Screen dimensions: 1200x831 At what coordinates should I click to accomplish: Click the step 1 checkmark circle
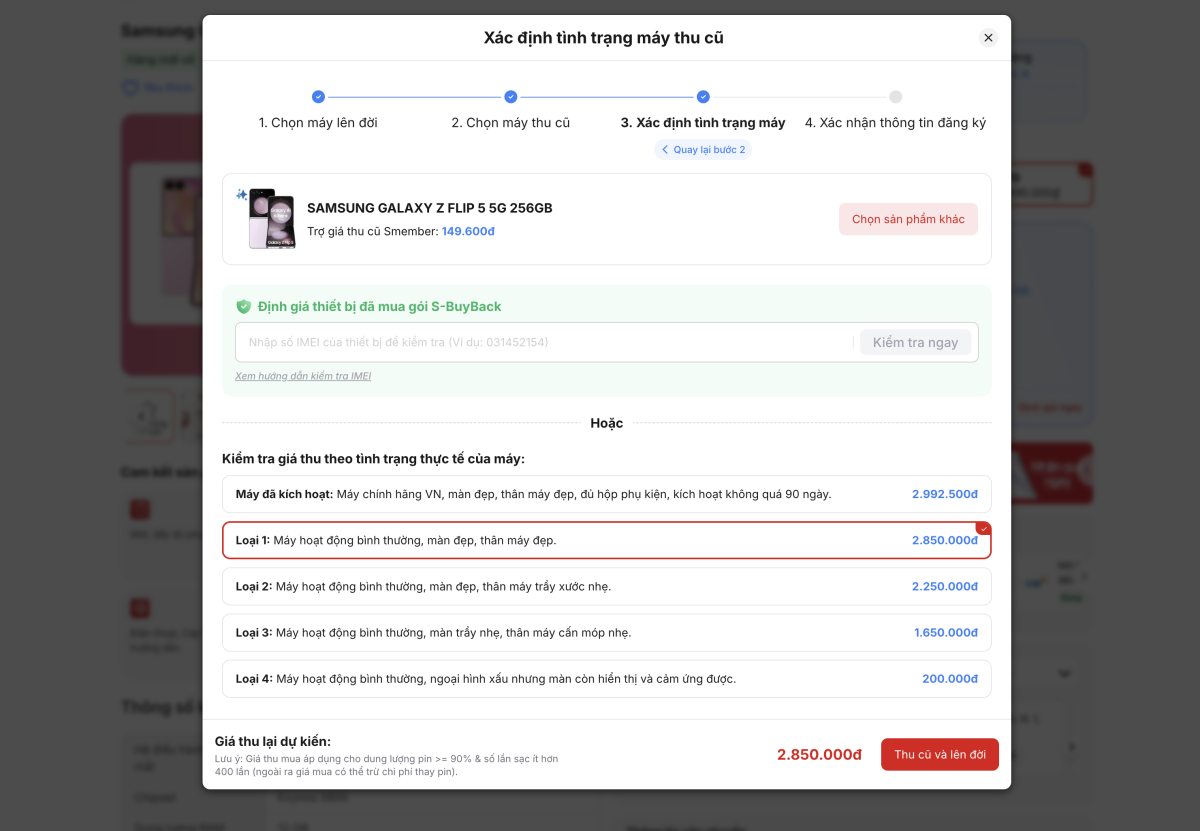[x=318, y=97]
